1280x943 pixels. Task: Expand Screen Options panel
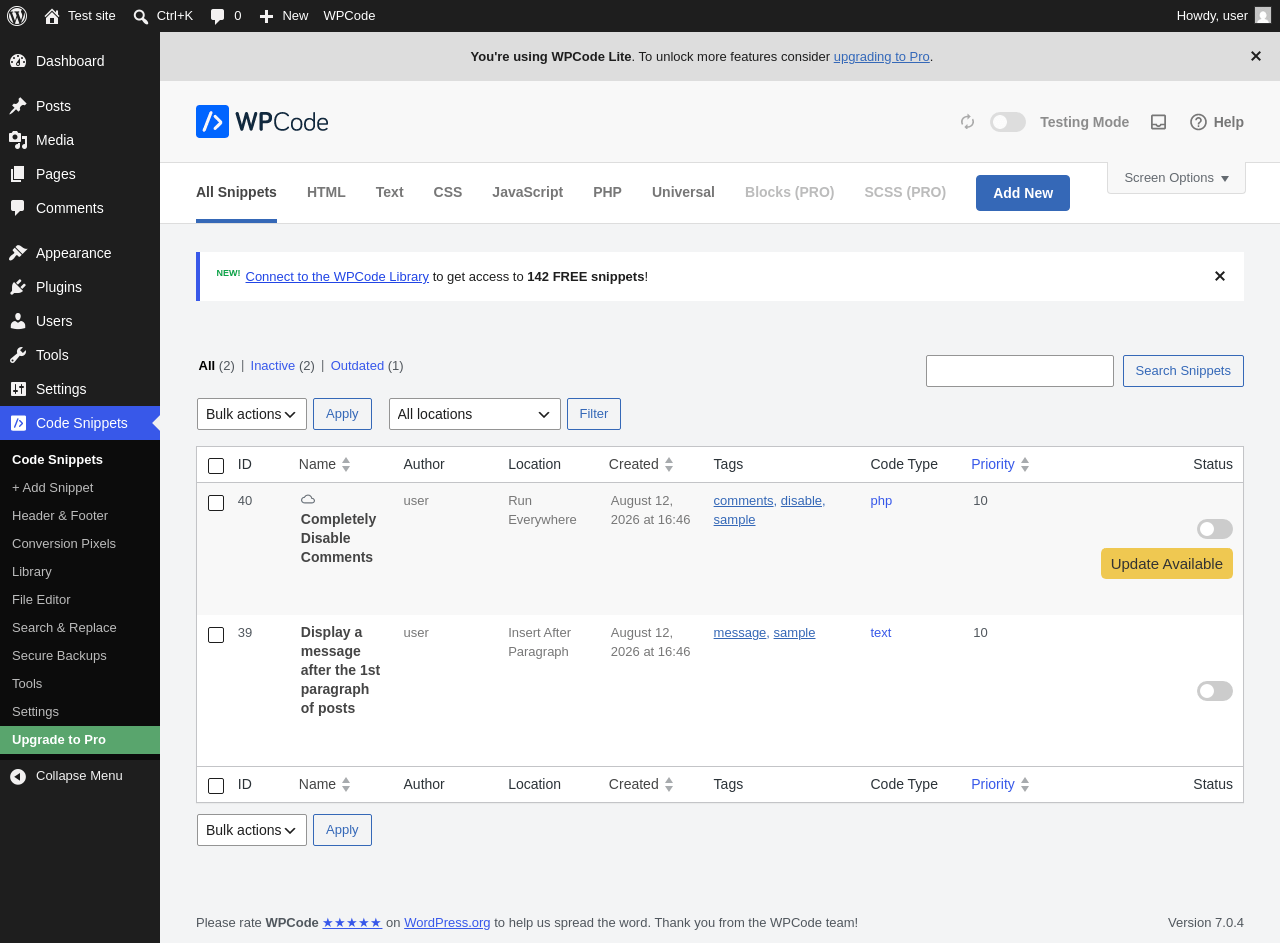click(x=1176, y=178)
